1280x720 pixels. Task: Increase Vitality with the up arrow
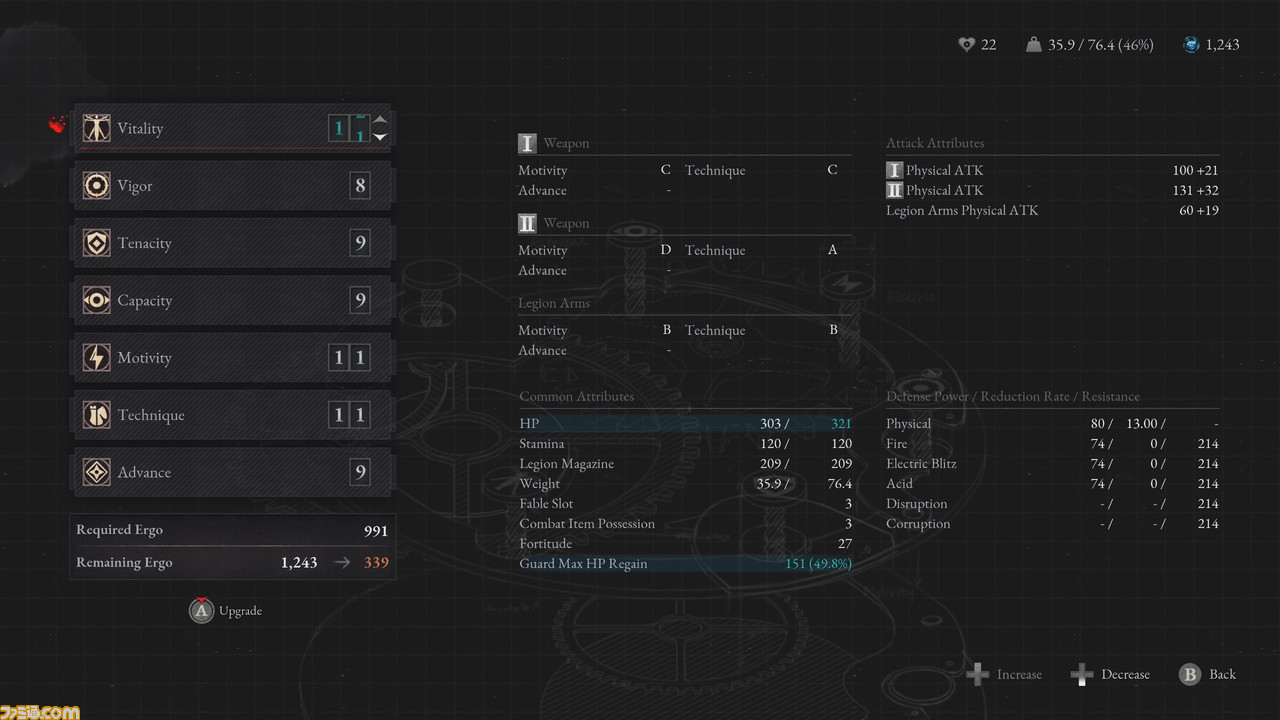click(380, 119)
